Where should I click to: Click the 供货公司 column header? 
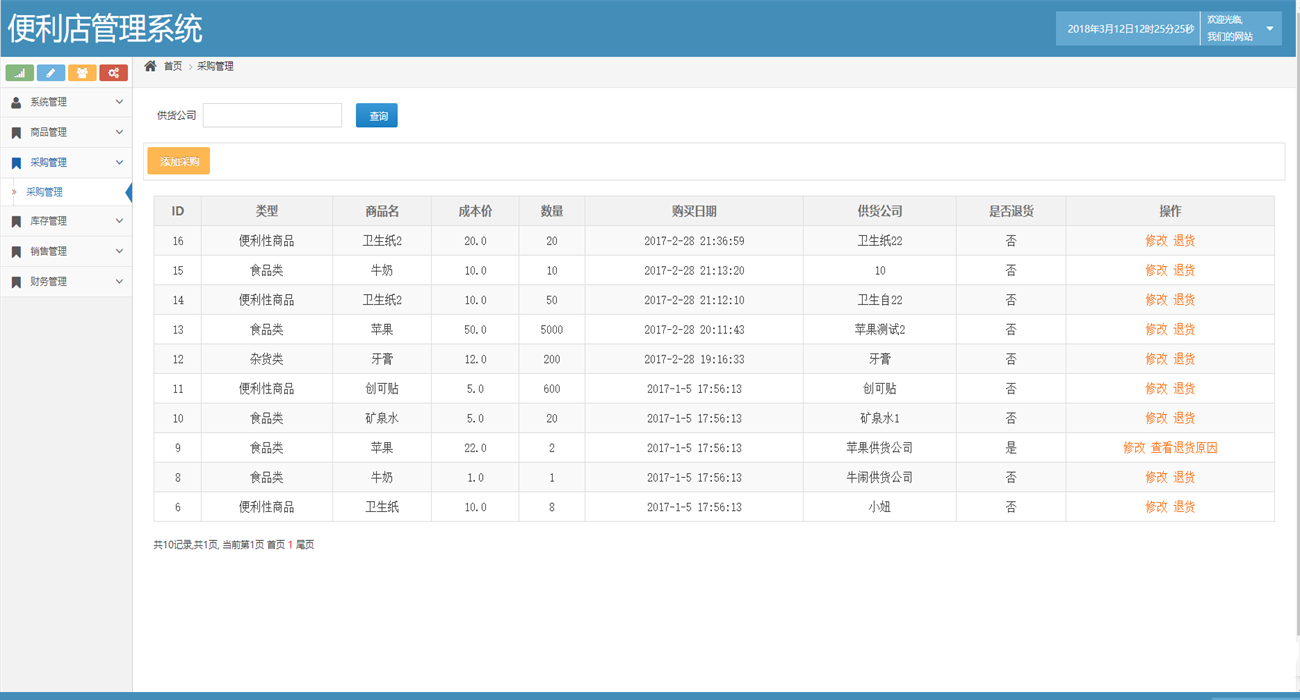880,211
